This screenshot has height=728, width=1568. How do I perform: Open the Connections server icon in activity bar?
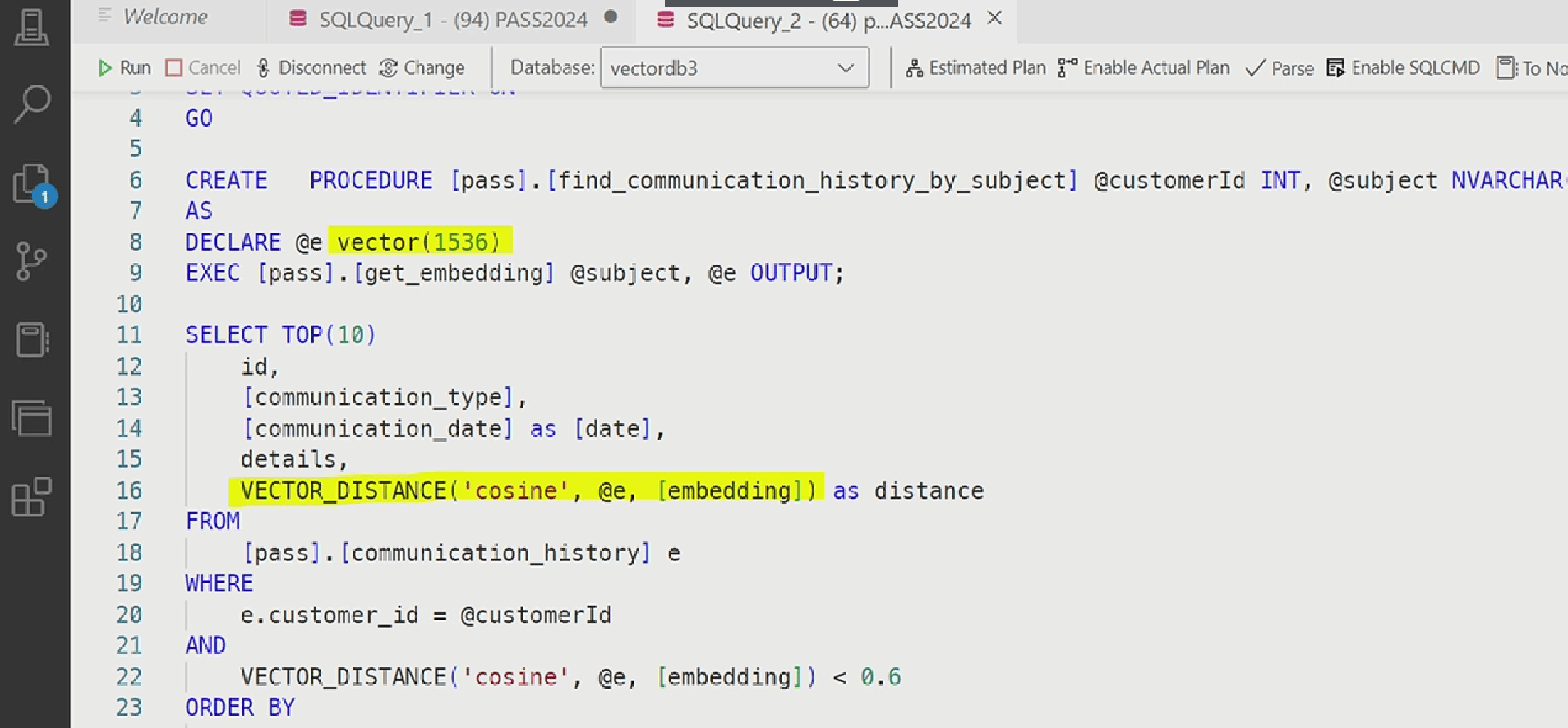pyautogui.click(x=32, y=26)
